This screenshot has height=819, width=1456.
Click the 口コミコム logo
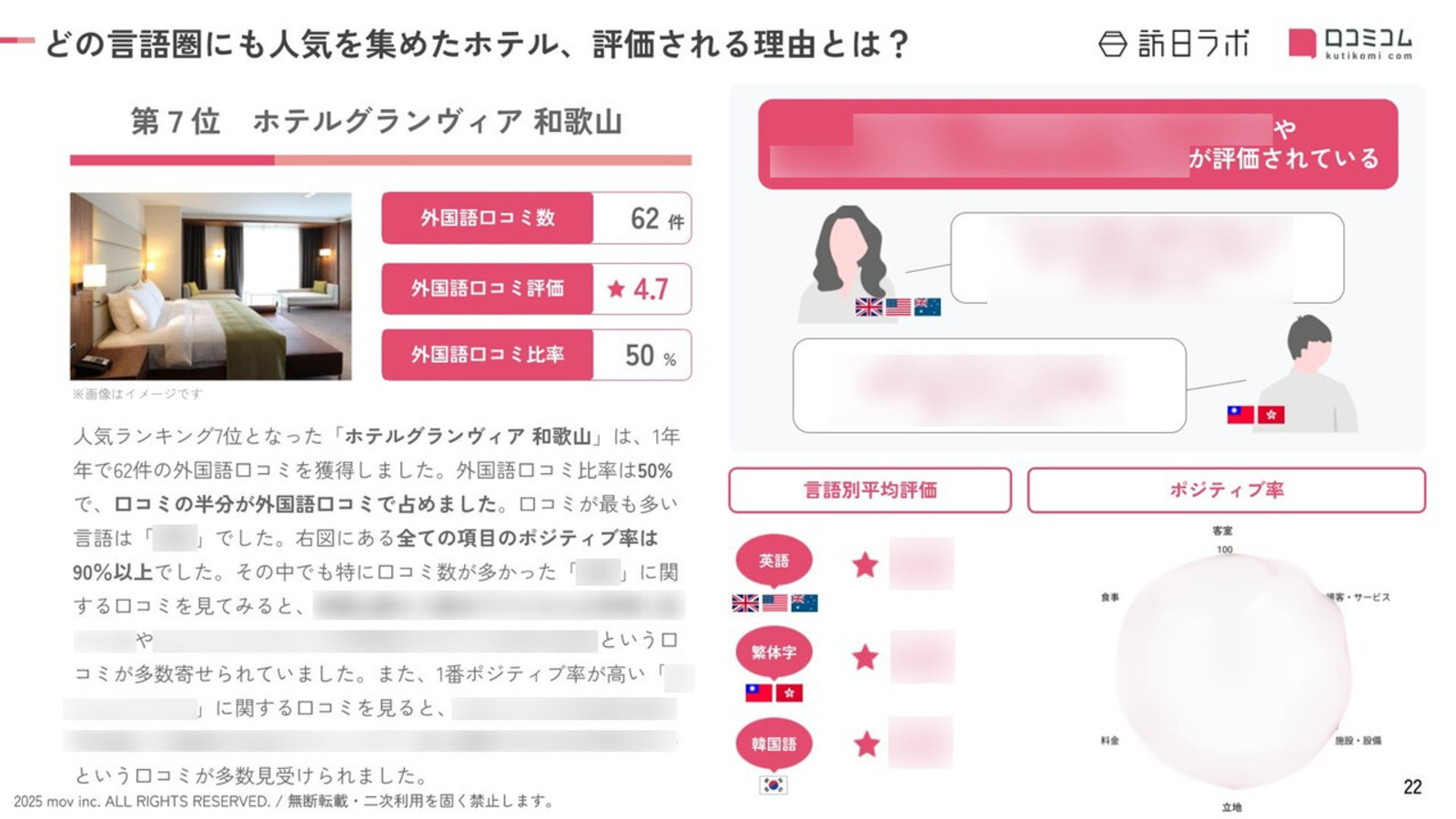(x=1350, y=43)
